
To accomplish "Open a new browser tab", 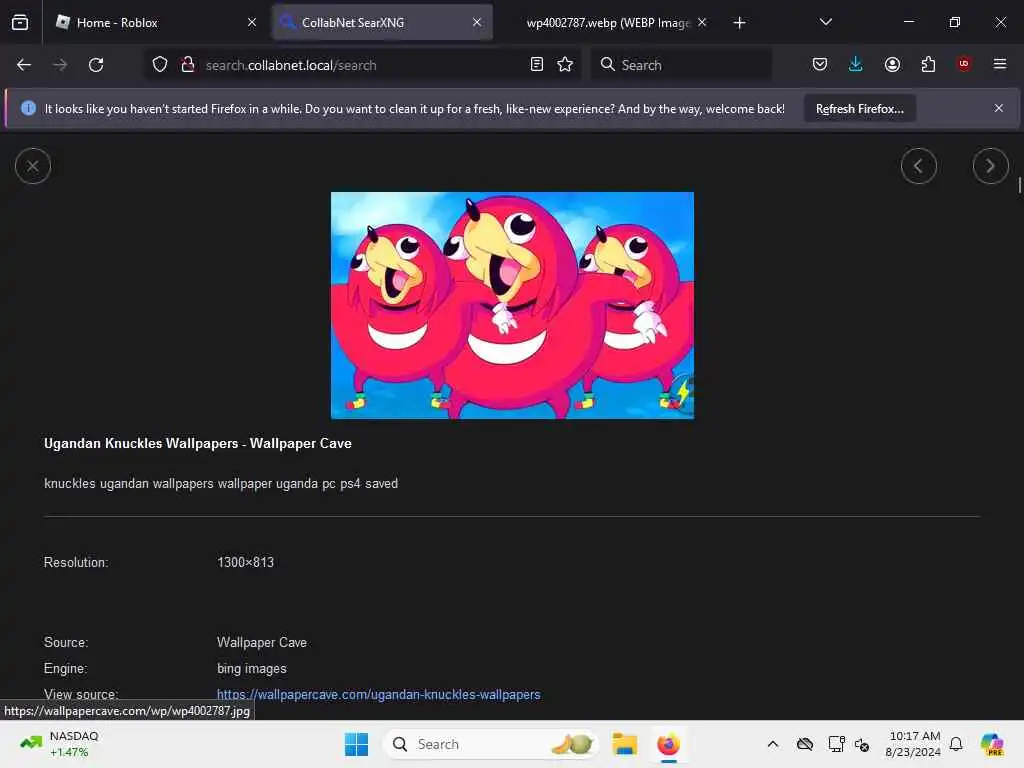I will 739,23.
